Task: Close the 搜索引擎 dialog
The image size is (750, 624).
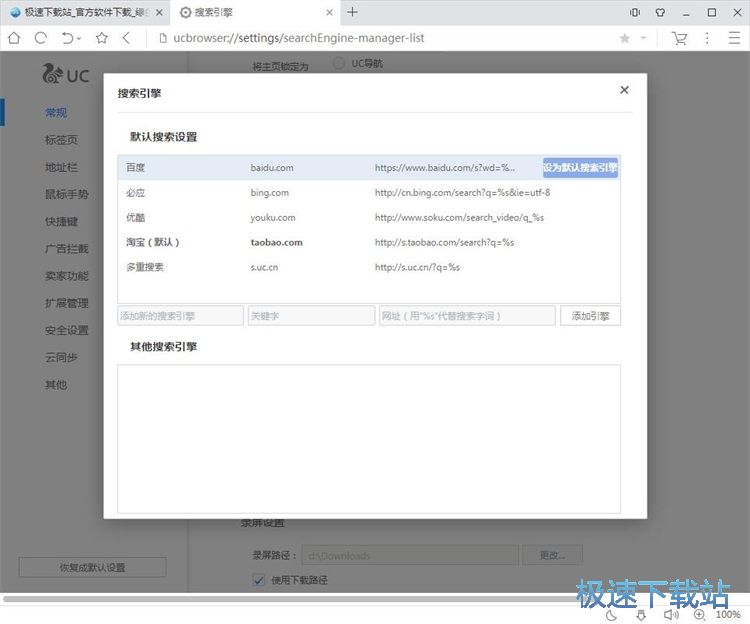Action: (x=624, y=90)
